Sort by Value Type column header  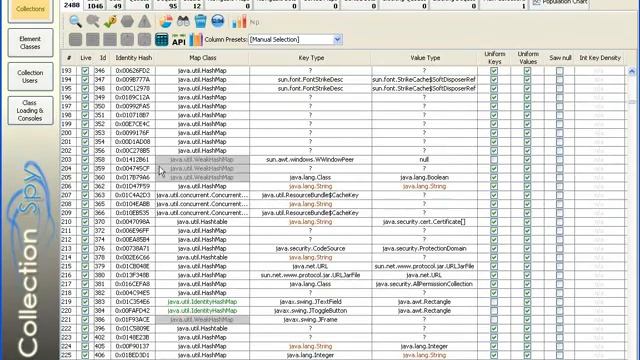pyautogui.click(x=424, y=58)
